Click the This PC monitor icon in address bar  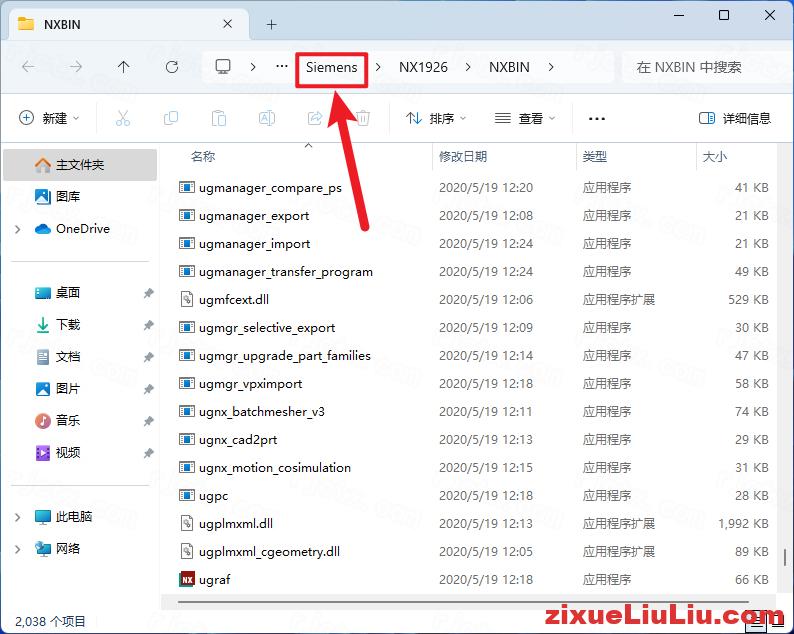point(223,67)
